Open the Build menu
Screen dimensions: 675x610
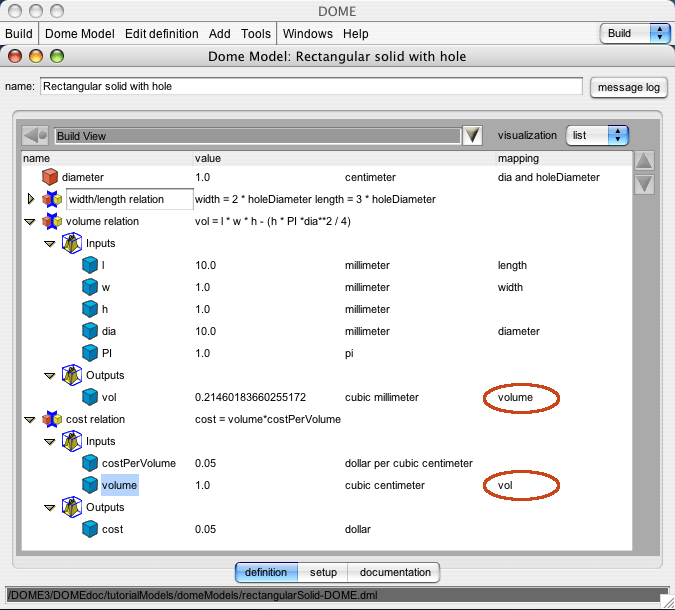[x=19, y=34]
